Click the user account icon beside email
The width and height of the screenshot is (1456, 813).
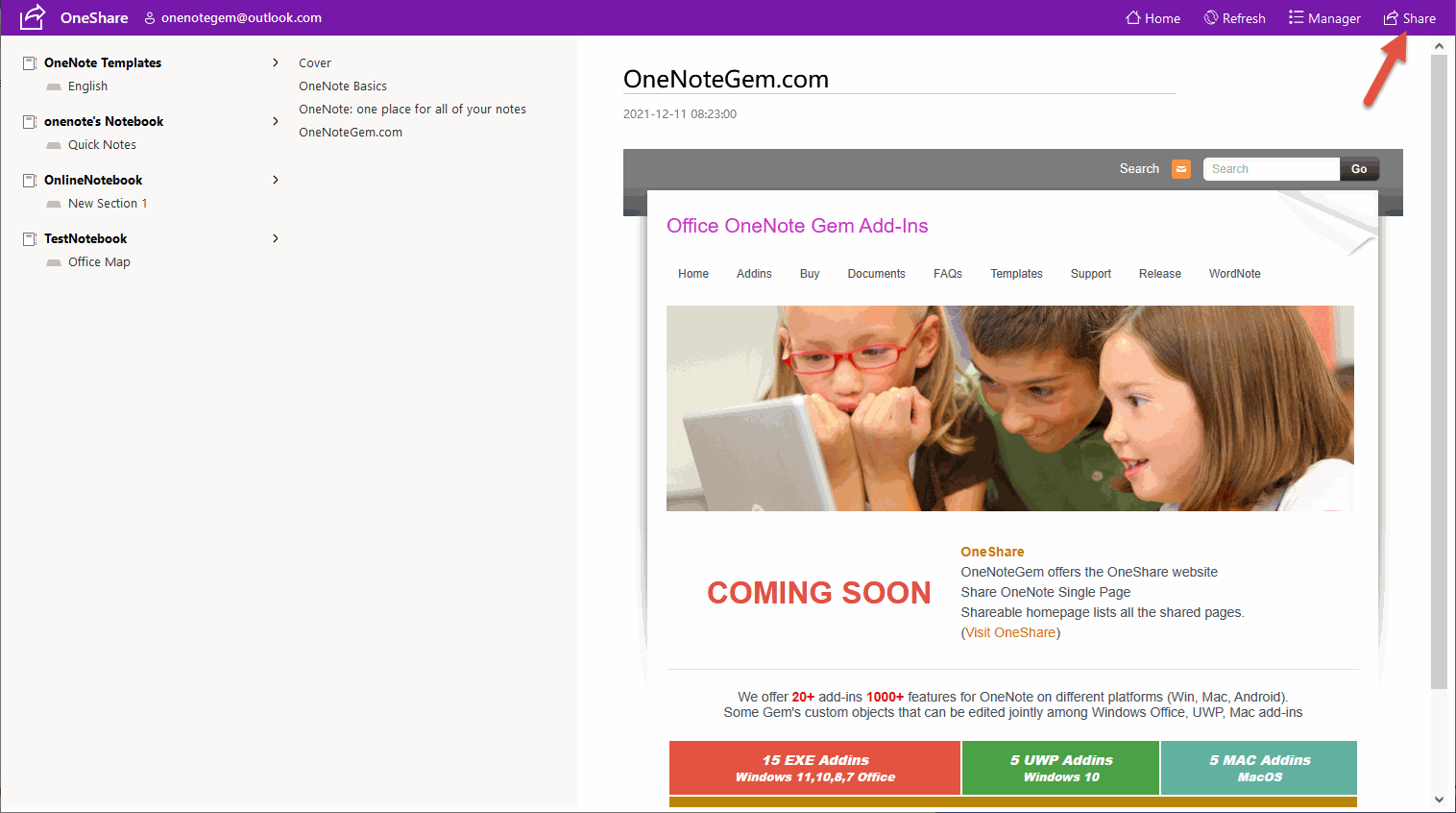point(150,18)
